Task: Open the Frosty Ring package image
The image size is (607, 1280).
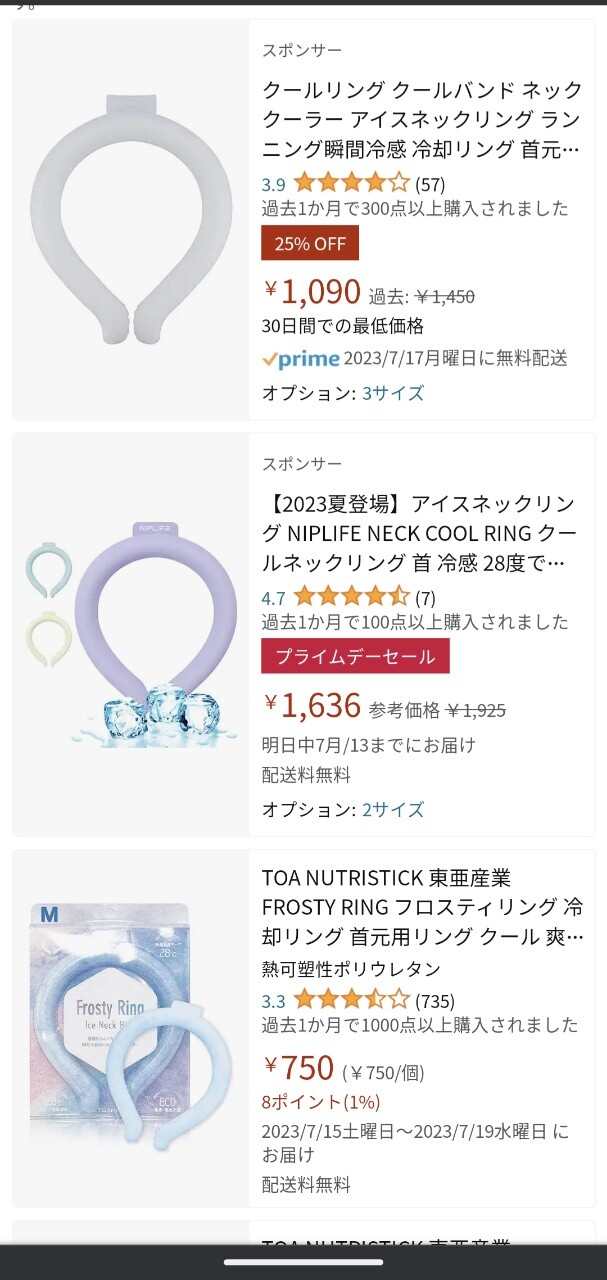Action: (x=131, y=1028)
